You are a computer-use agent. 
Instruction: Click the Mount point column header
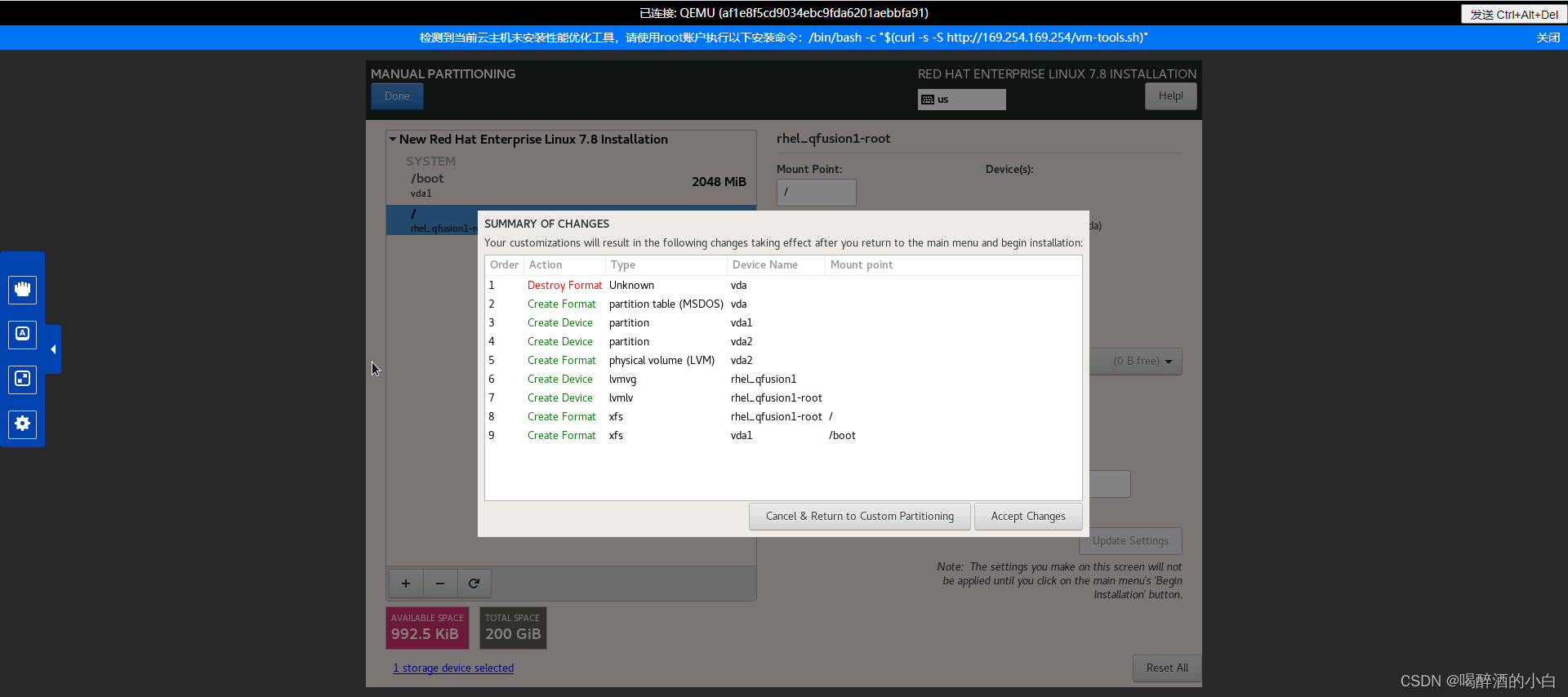tap(953, 265)
